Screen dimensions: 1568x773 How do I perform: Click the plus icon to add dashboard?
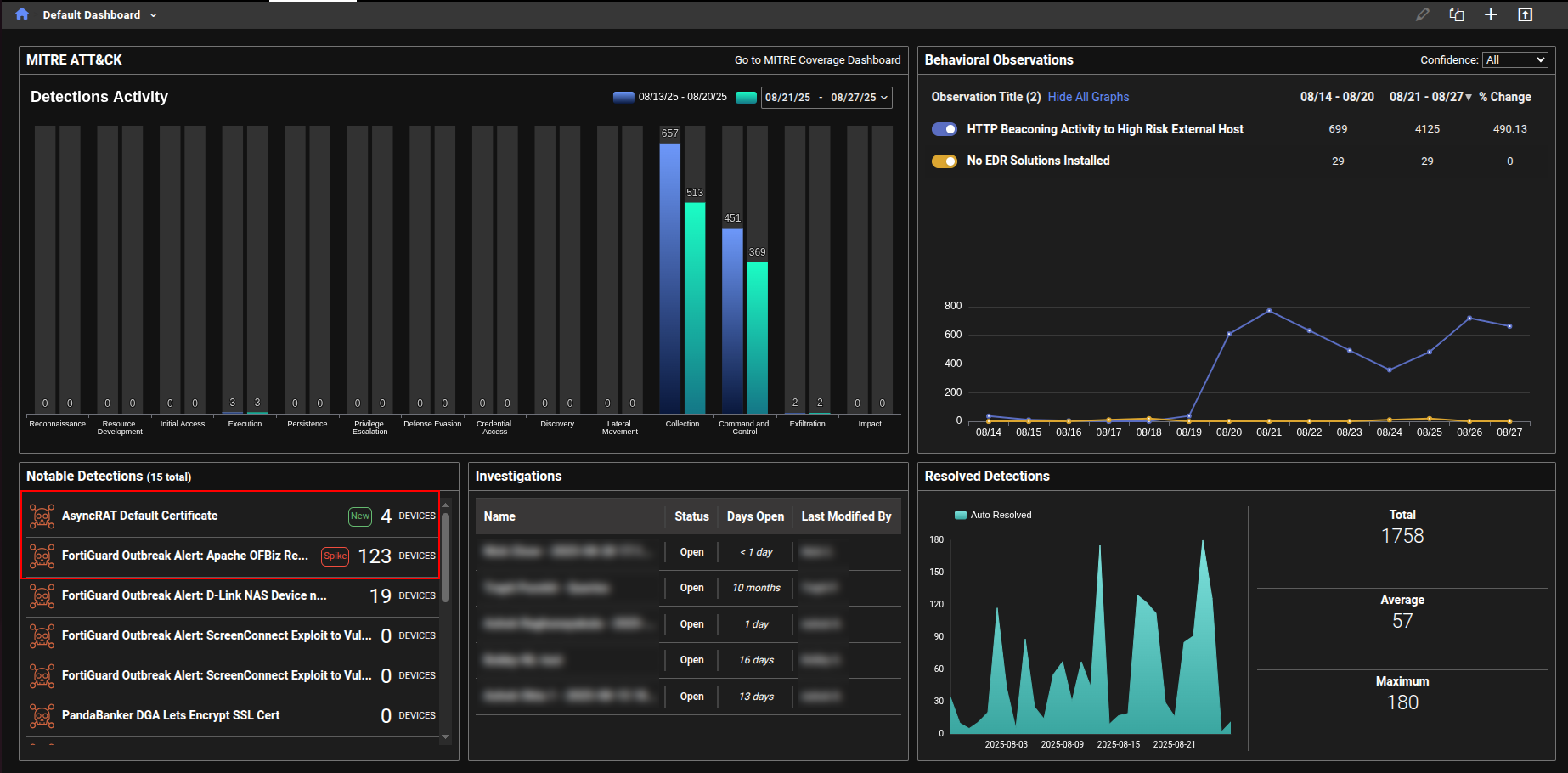tap(1491, 14)
